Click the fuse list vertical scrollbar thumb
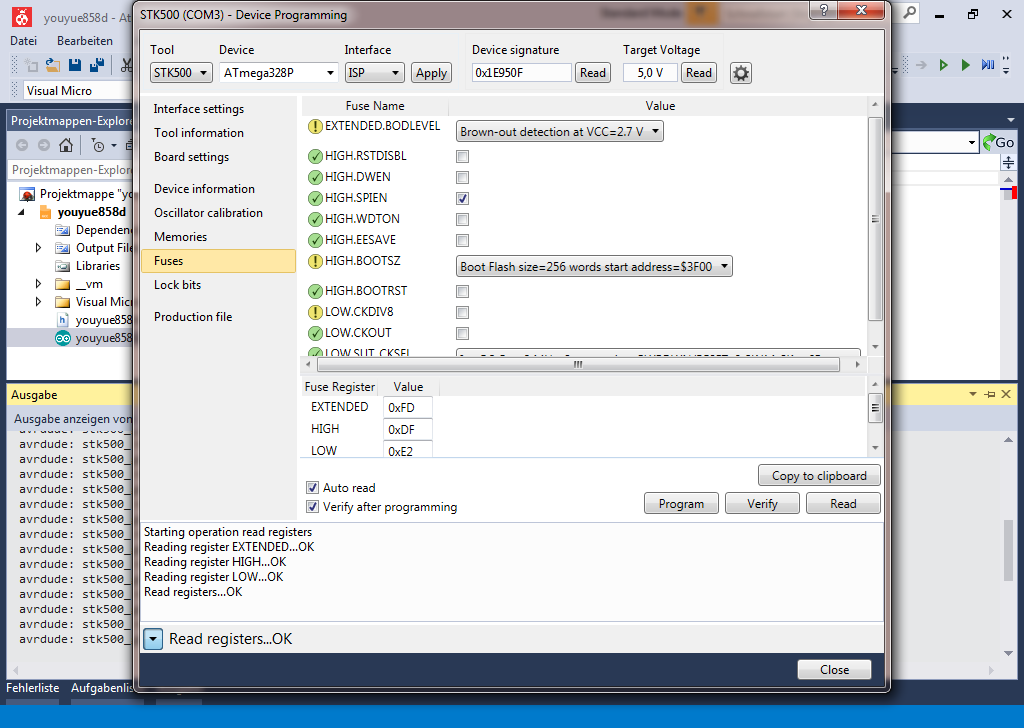Viewport: 1024px width, 728px height. pyautogui.click(x=875, y=219)
